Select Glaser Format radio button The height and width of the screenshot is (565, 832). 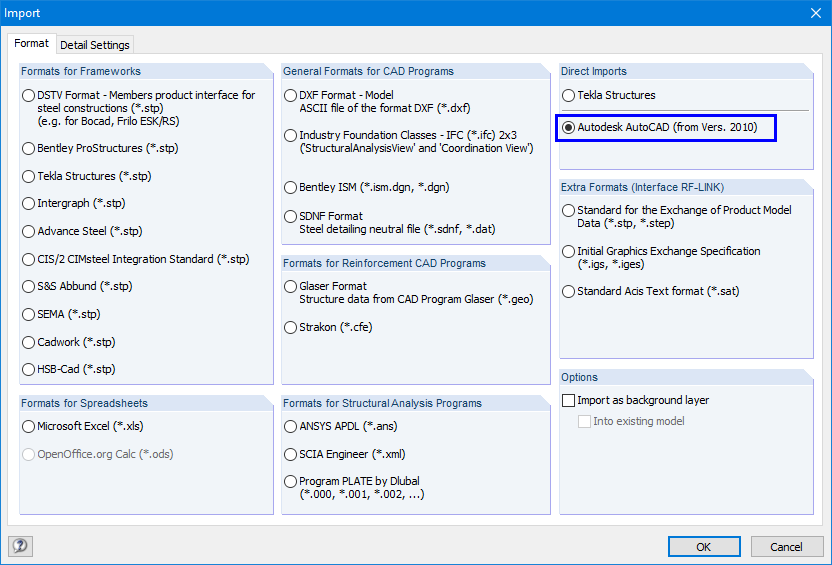click(290, 287)
